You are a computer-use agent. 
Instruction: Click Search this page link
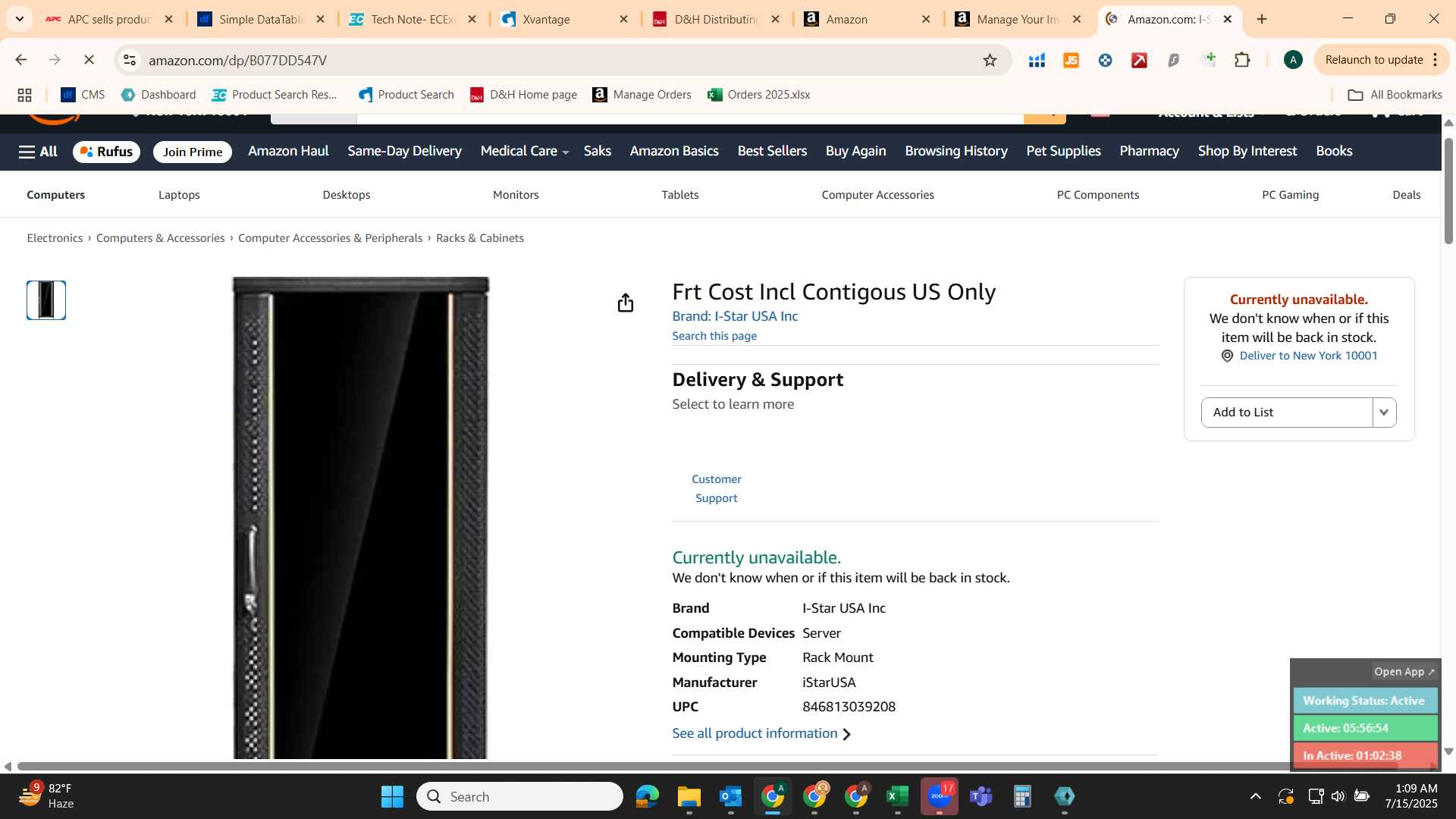point(714,336)
